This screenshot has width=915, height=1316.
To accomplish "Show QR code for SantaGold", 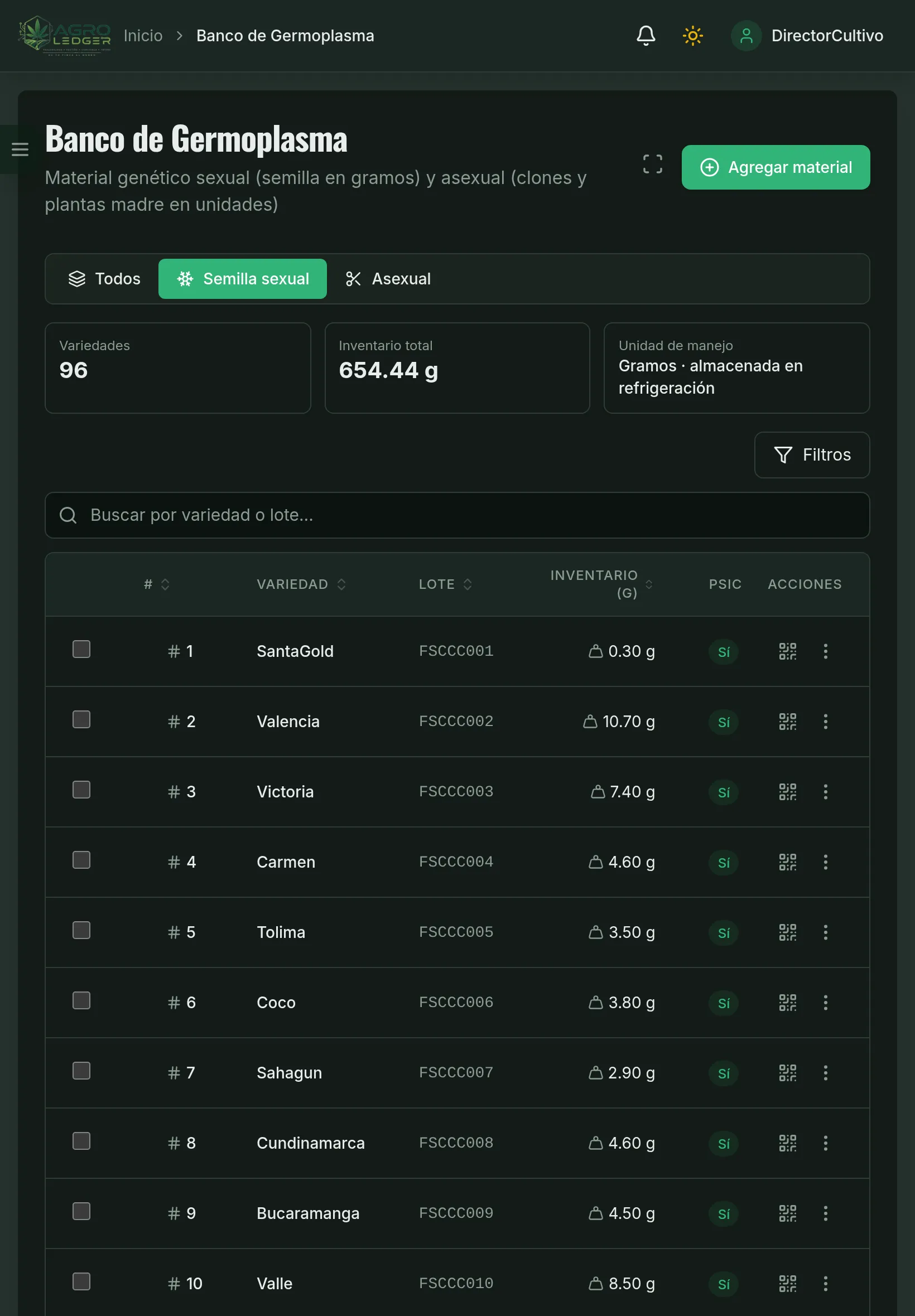I will [787, 651].
